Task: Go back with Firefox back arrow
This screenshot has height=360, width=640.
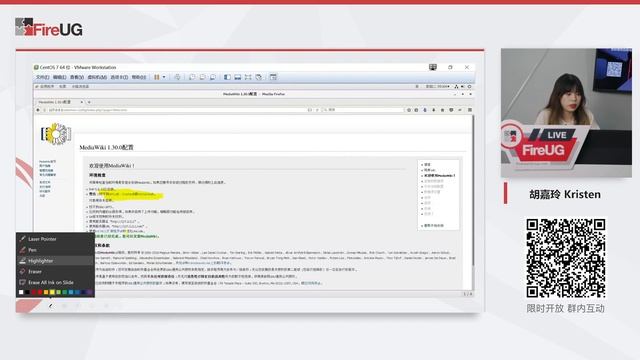Action: click(38, 110)
